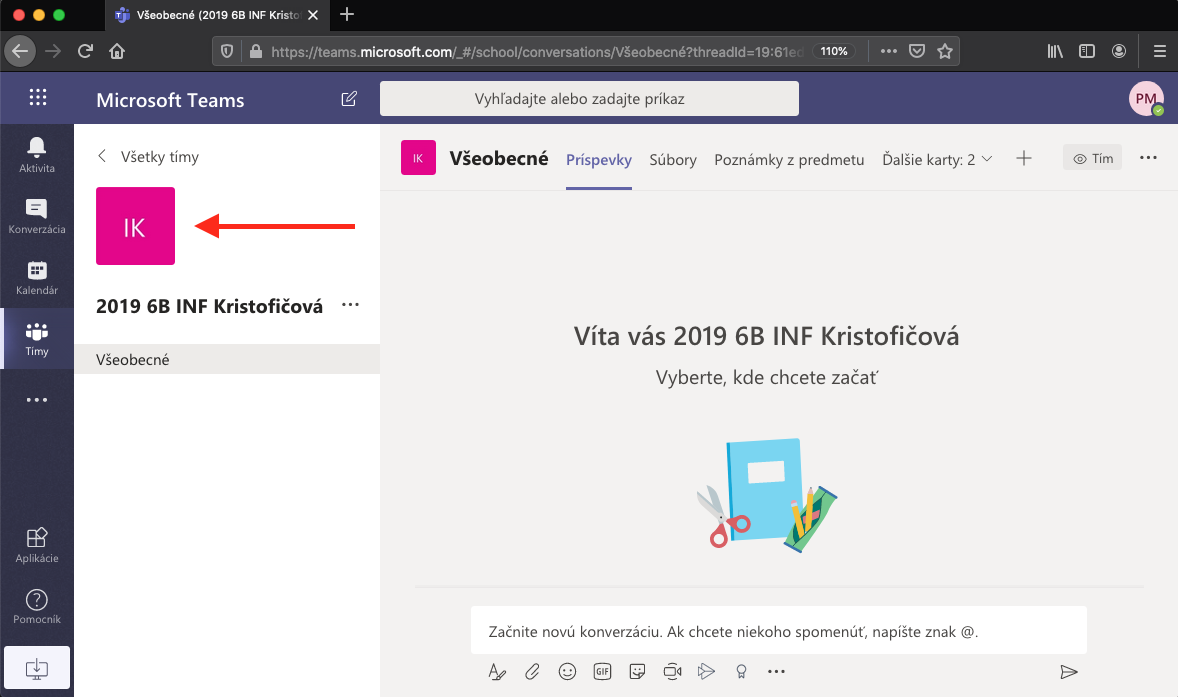Open Pomocník help
The image size is (1178, 697).
pyautogui.click(x=37, y=606)
